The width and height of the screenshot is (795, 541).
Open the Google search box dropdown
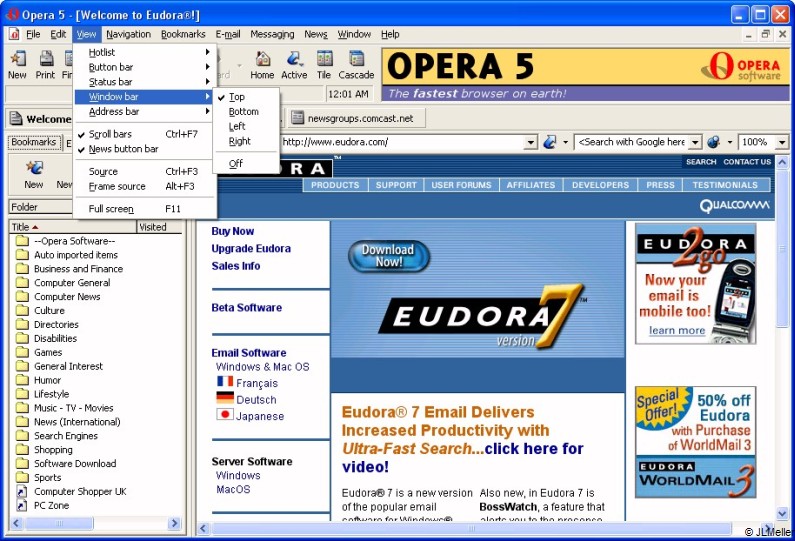695,142
